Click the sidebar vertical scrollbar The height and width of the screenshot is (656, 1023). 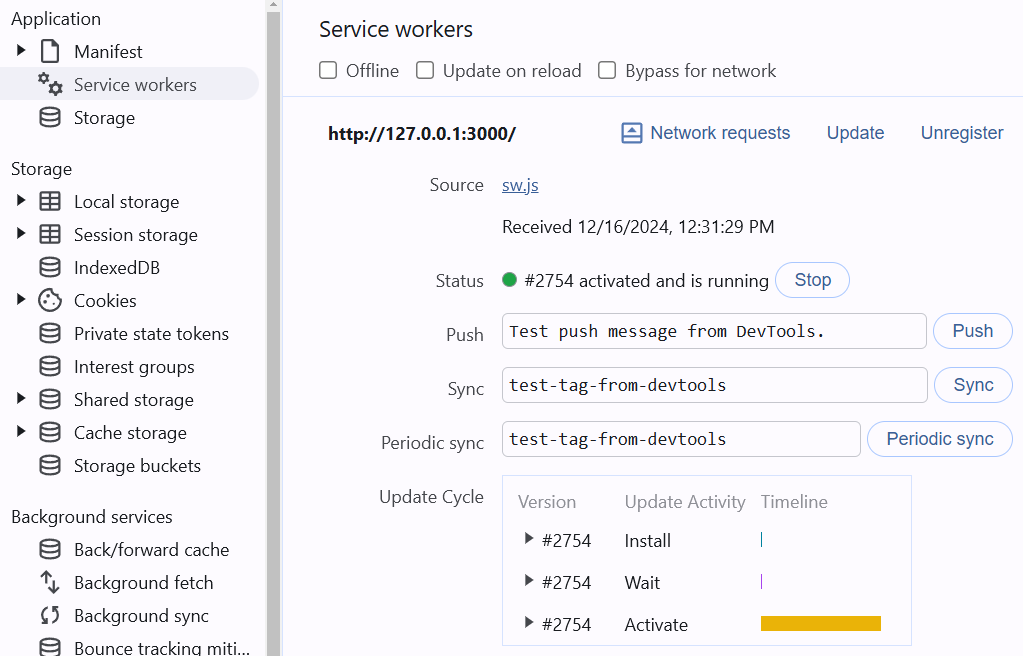point(273,333)
